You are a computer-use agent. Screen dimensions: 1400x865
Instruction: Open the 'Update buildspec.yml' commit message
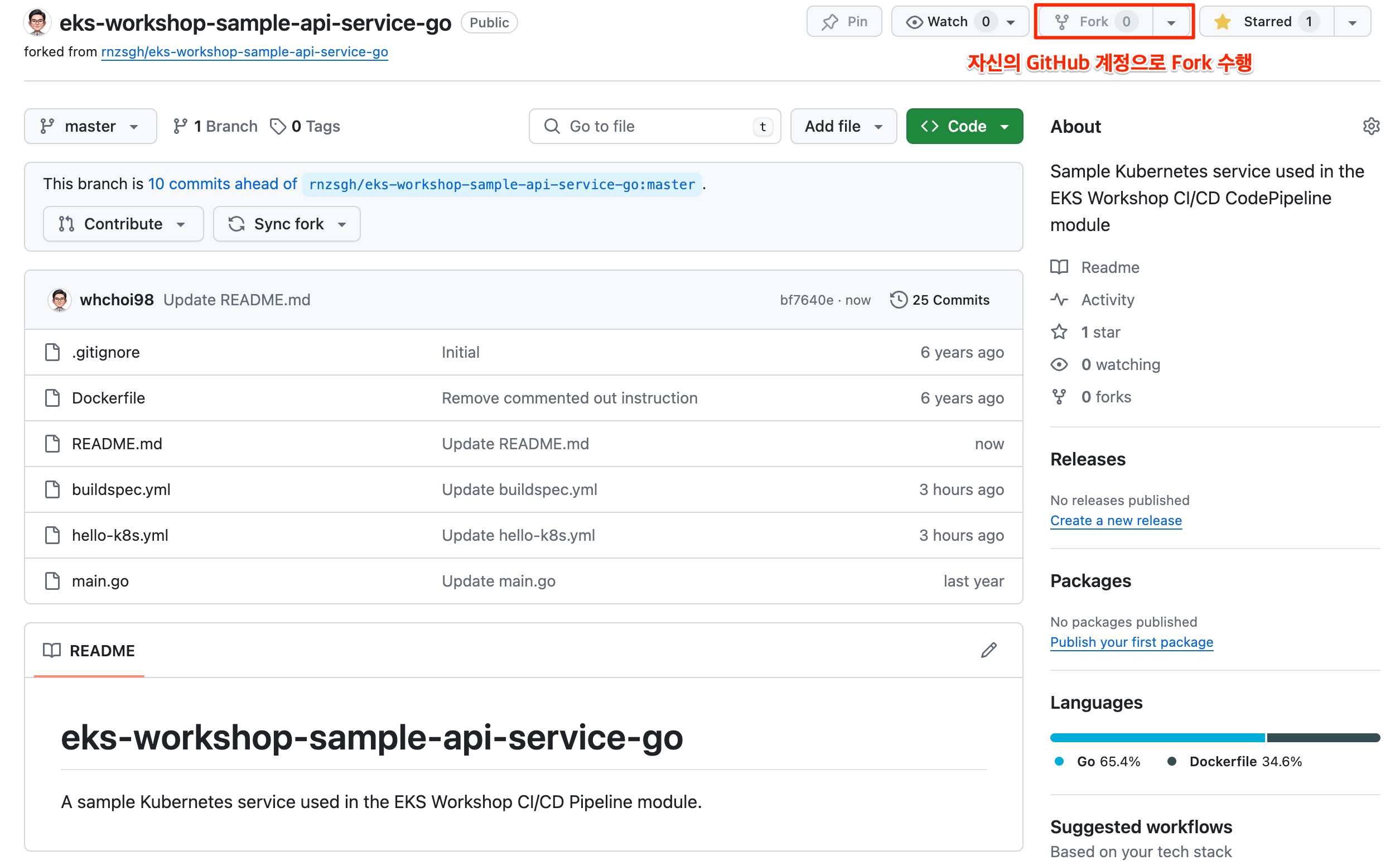520,490
